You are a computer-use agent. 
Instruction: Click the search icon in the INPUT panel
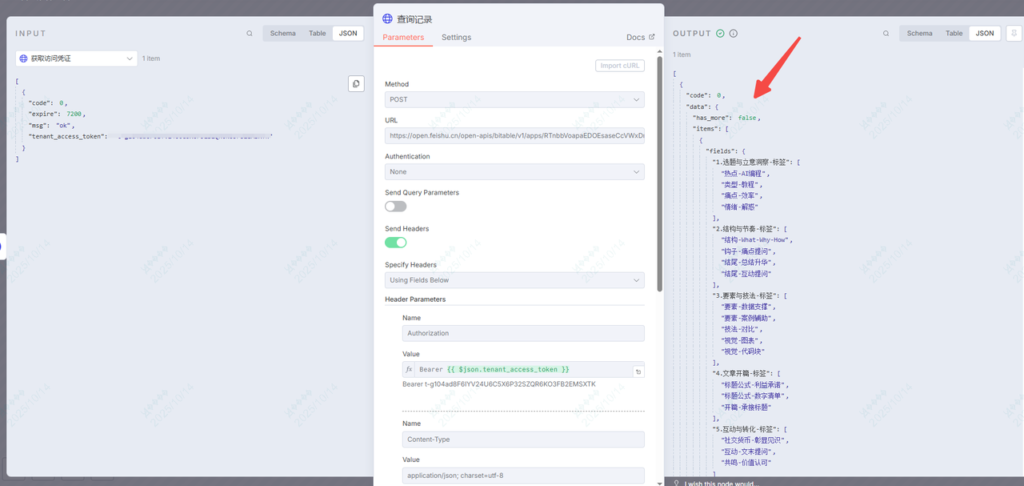pos(250,33)
